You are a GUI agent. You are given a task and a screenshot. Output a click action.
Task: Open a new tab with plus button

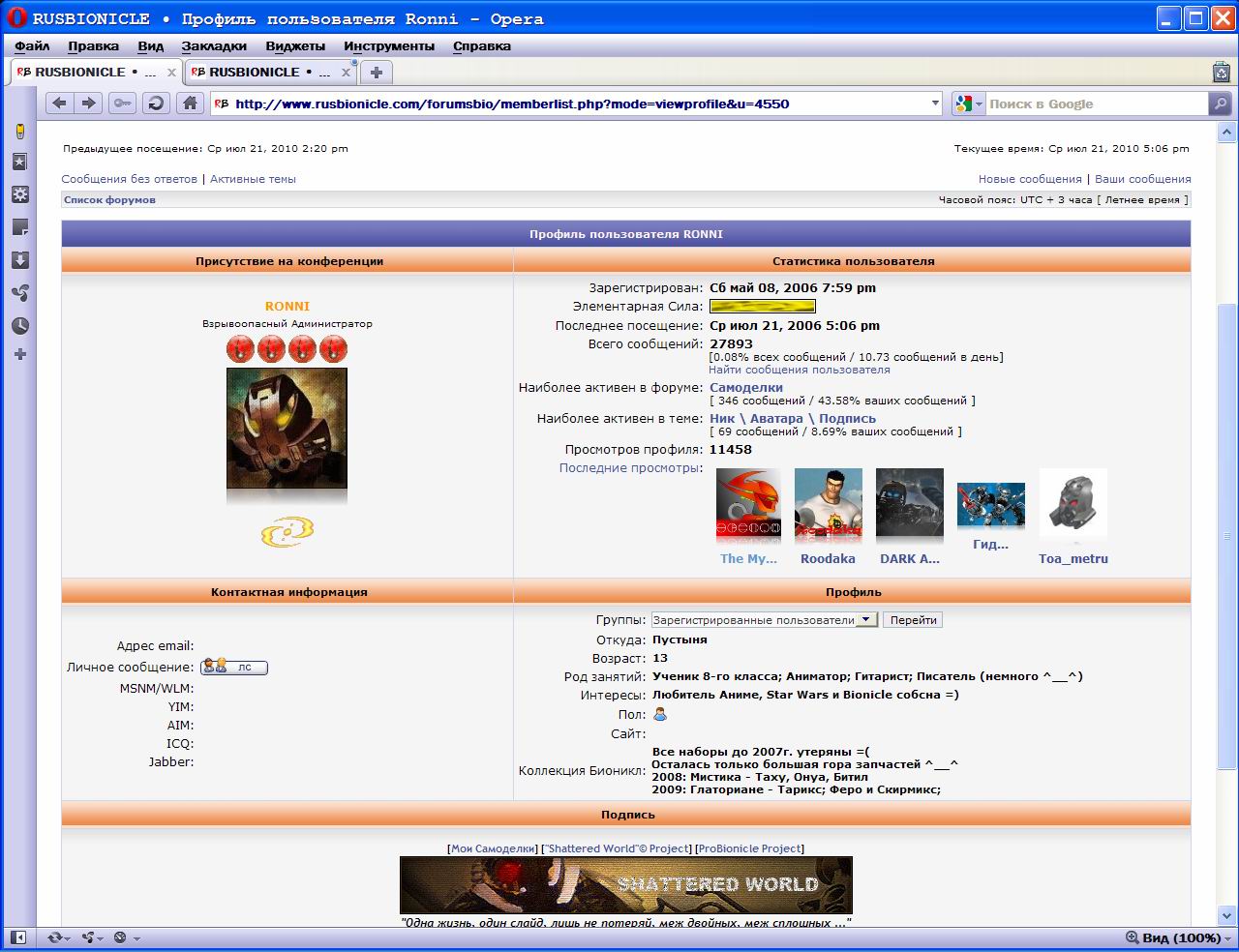coord(377,72)
